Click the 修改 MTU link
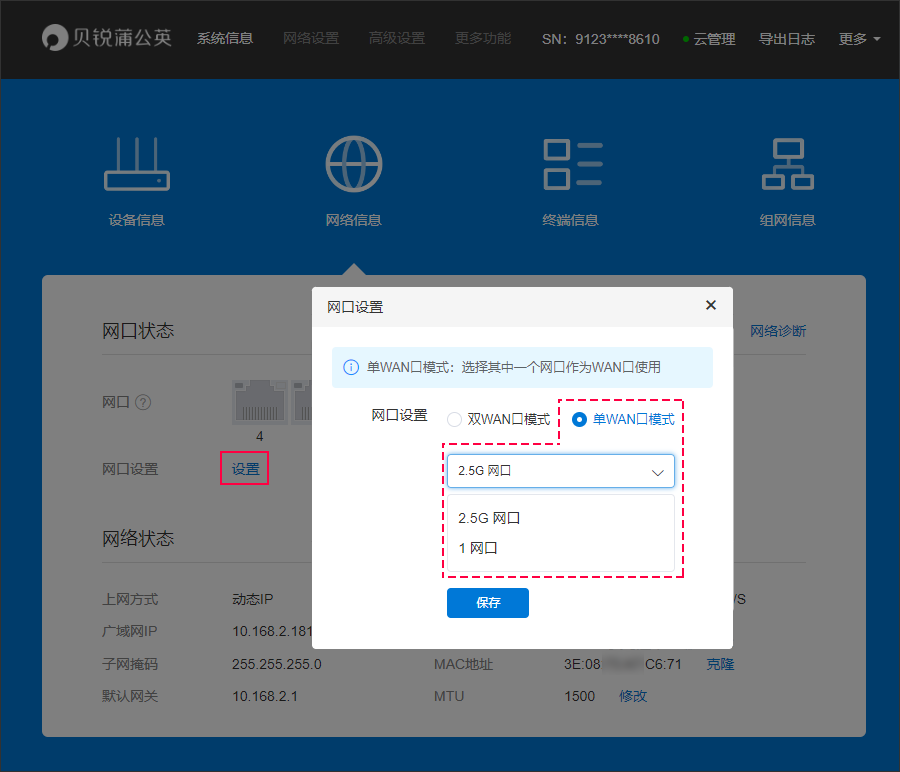Image resolution: width=900 pixels, height=772 pixels. coord(633,696)
